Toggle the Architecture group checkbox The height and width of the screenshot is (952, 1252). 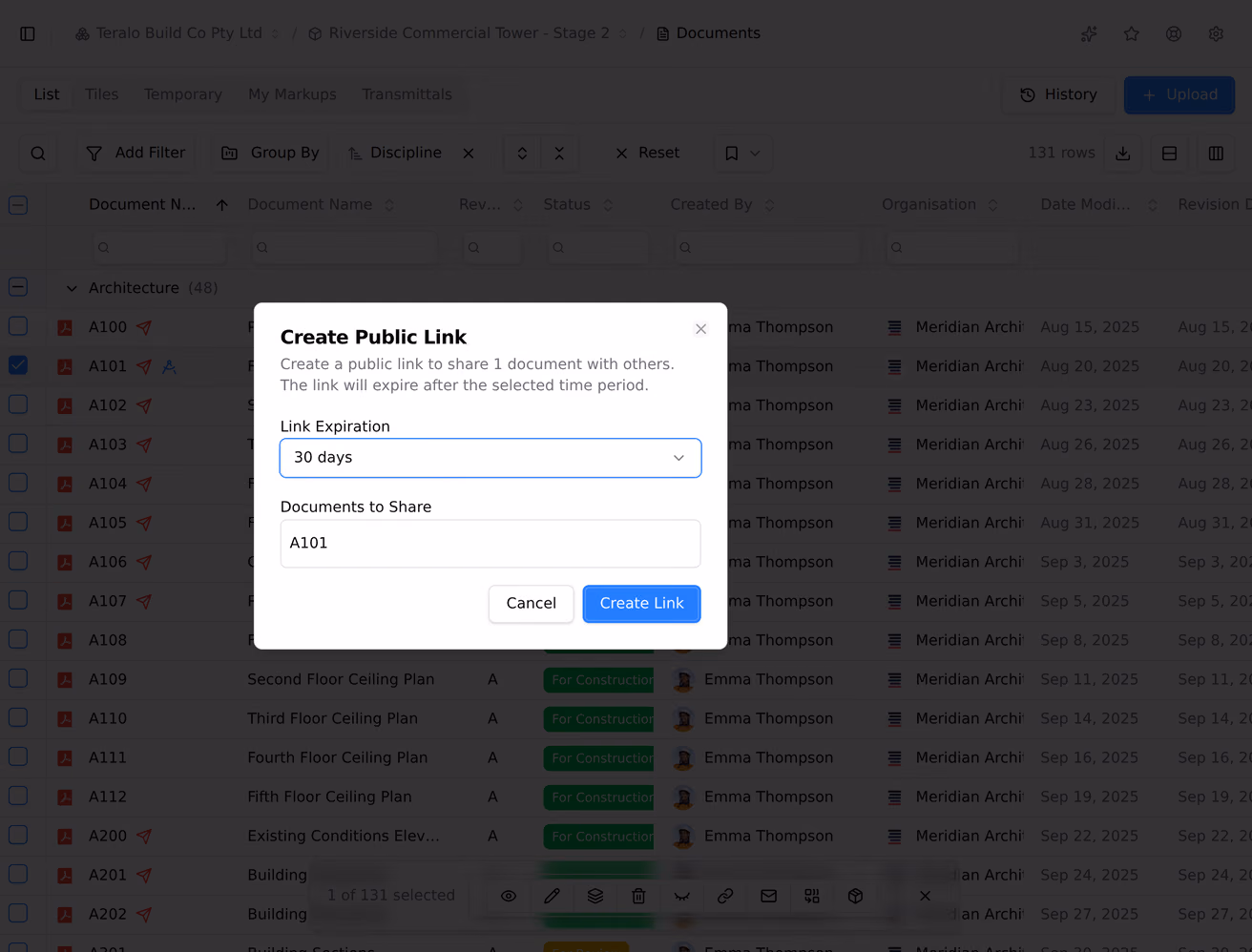[18, 287]
